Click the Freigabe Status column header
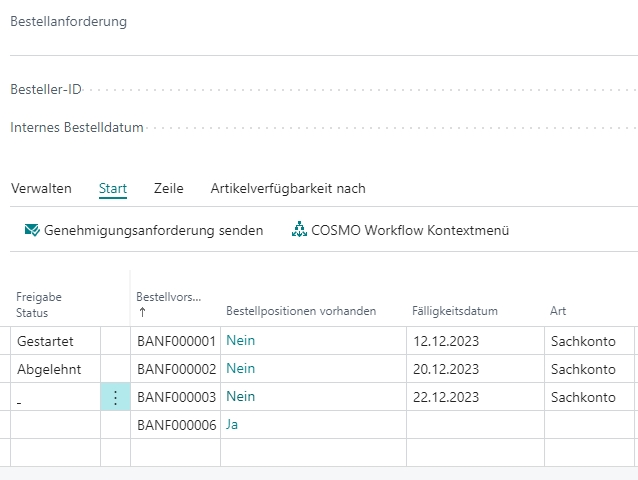This screenshot has width=638, height=480. [x=39, y=304]
